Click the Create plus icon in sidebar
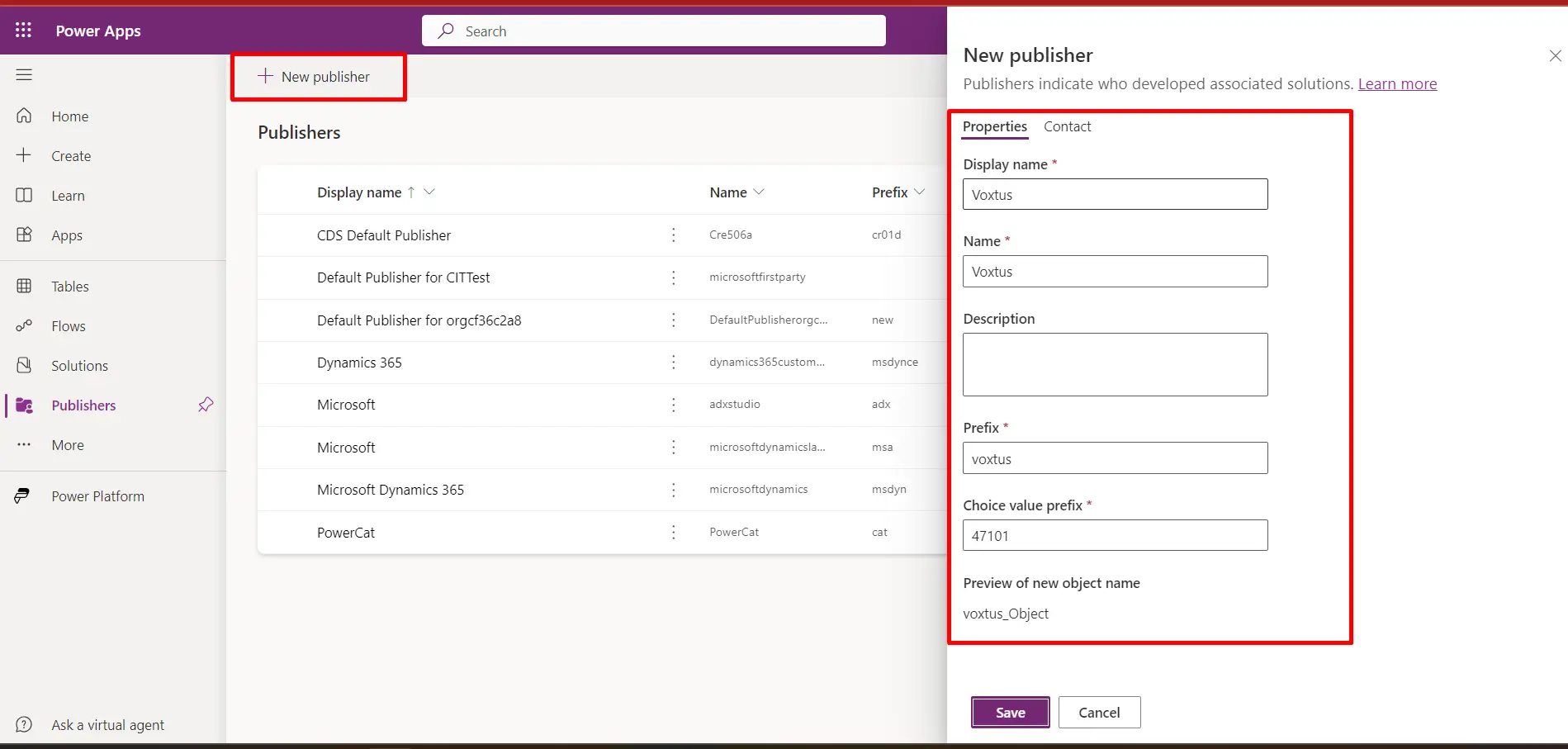This screenshot has width=1568, height=749. pos(24,155)
